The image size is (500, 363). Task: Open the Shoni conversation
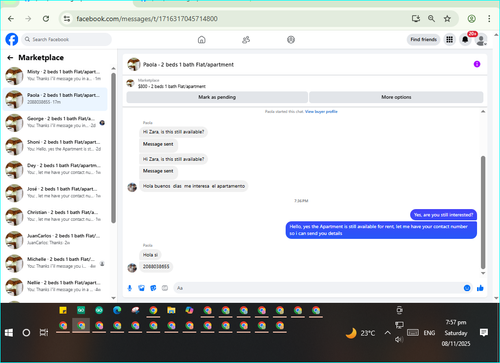[x=55, y=146]
